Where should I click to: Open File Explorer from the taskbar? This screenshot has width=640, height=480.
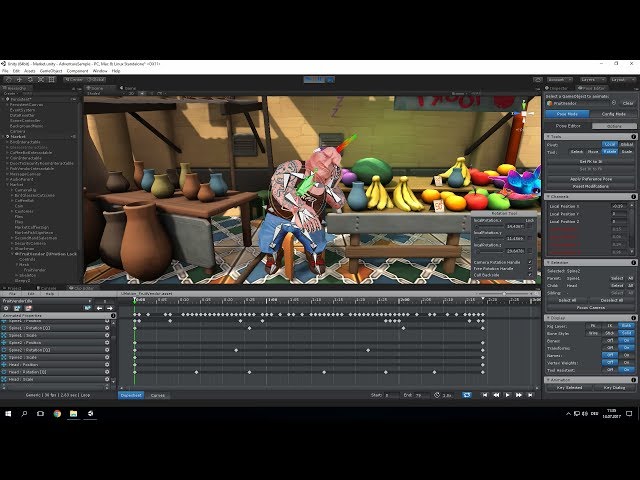(73, 413)
